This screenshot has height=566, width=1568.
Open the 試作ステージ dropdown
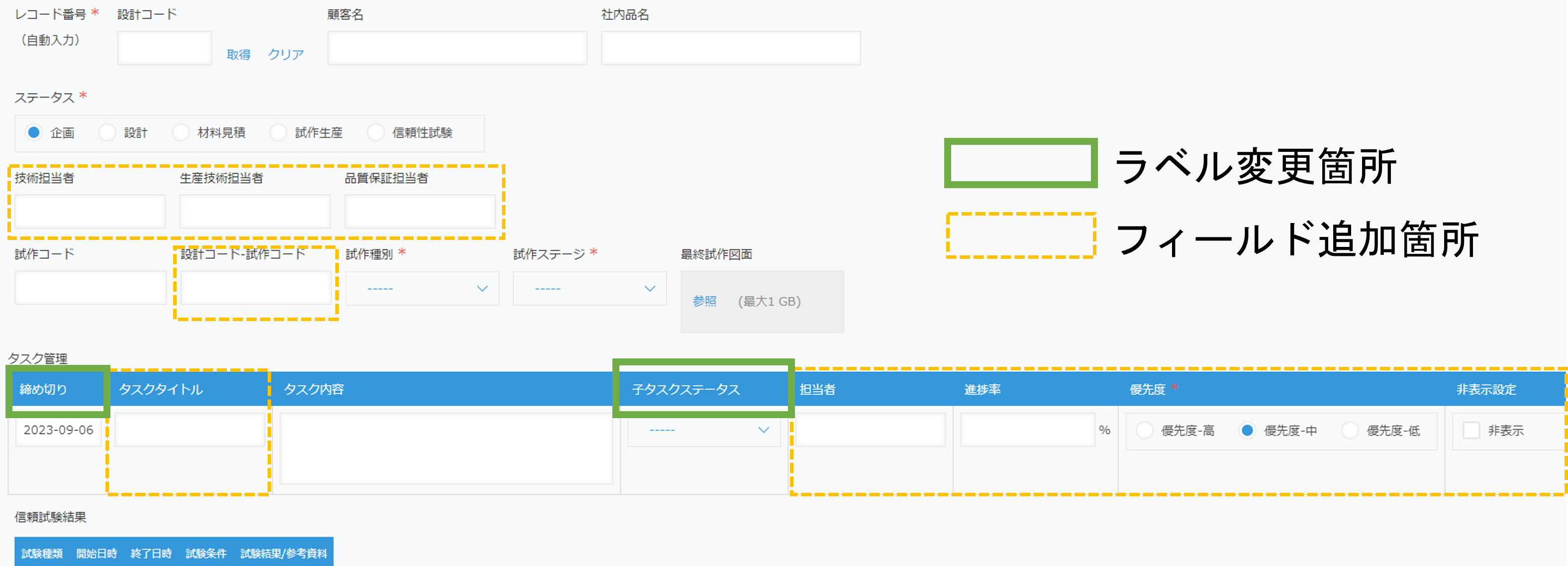click(x=589, y=288)
